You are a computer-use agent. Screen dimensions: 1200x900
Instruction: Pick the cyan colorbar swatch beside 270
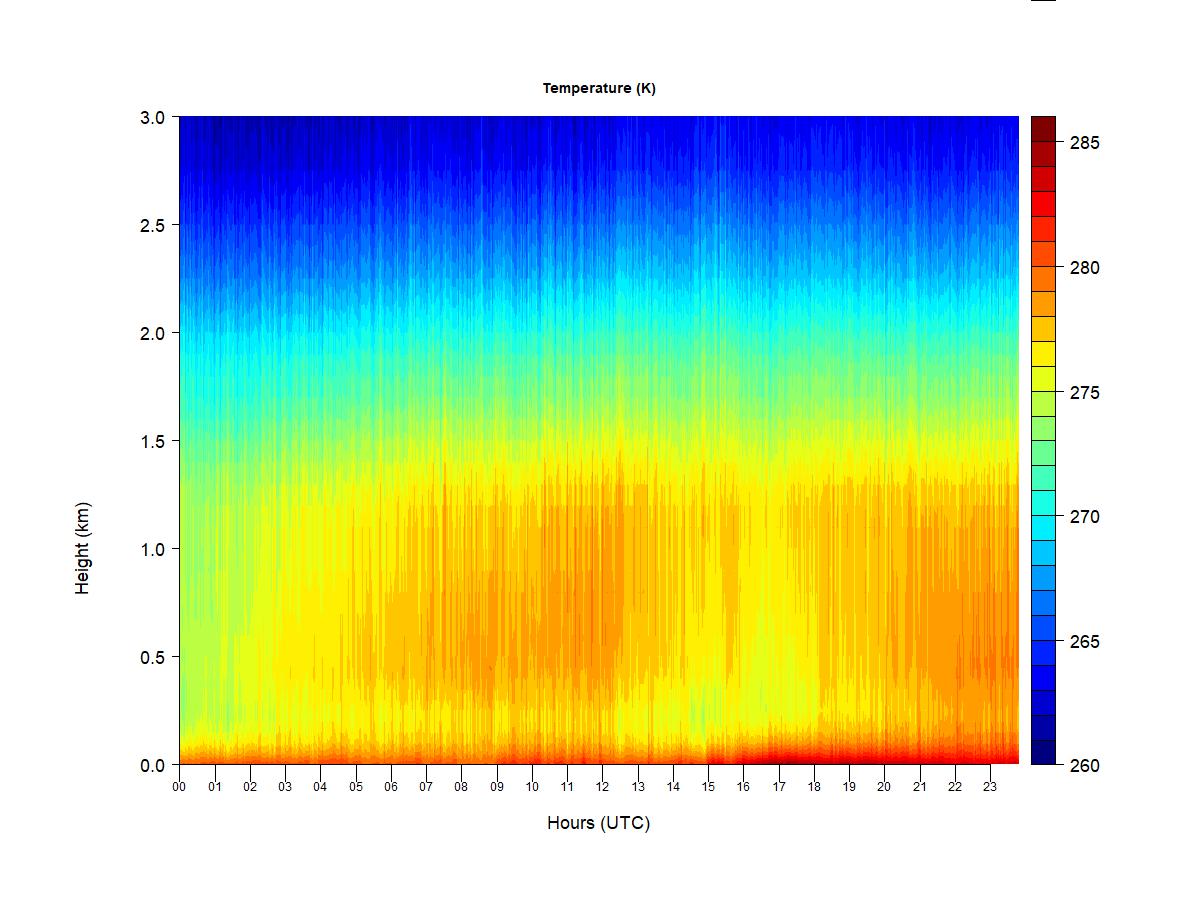[x=1043, y=528]
